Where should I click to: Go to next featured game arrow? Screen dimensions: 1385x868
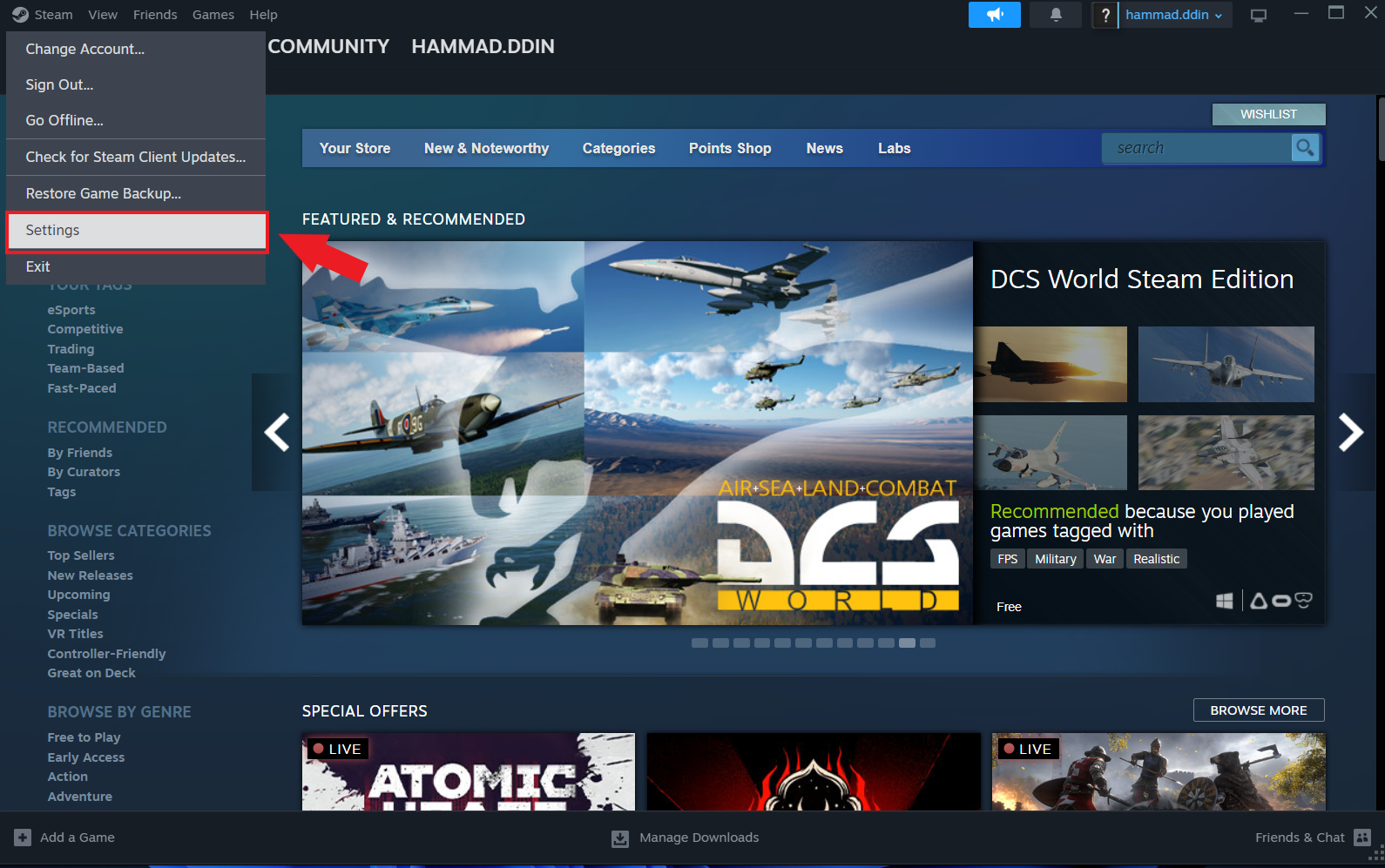(1351, 432)
